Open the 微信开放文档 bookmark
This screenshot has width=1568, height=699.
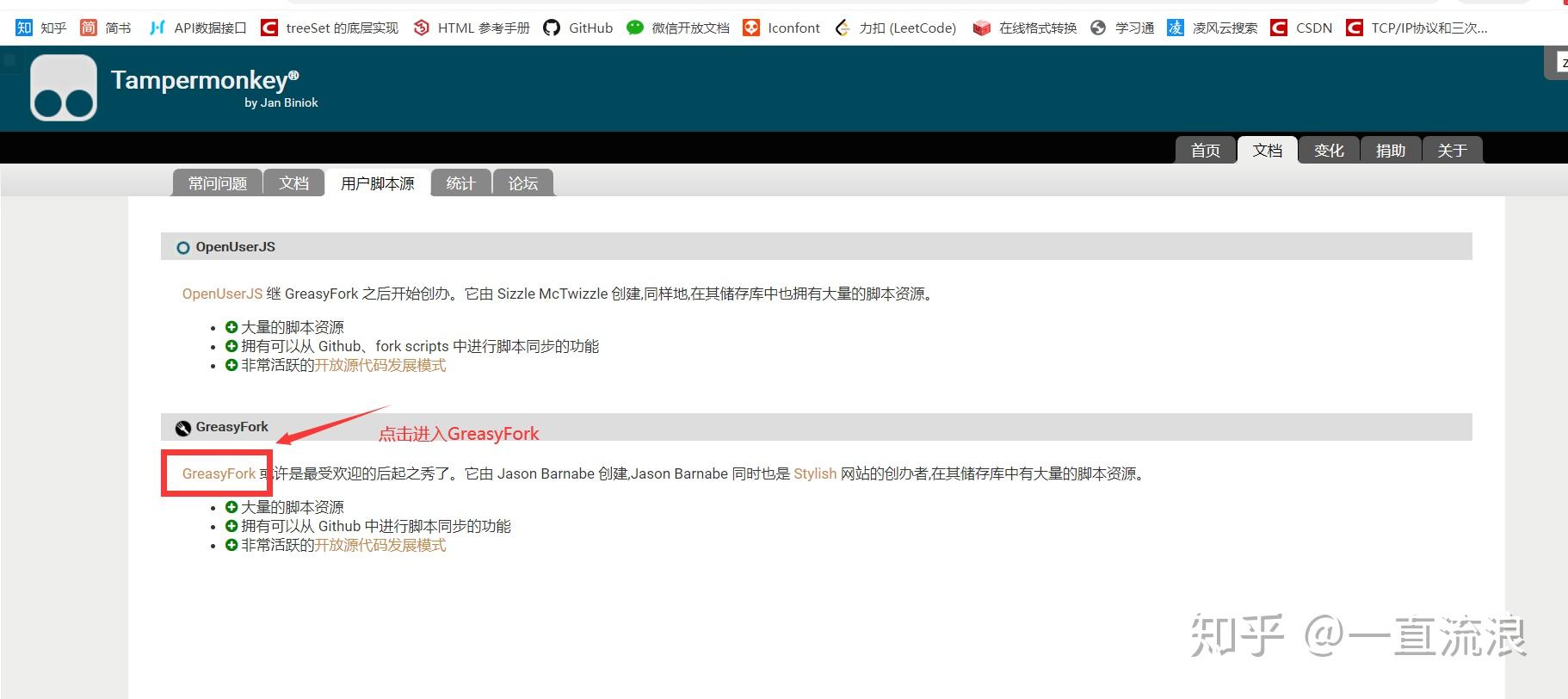pyautogui.click(x=678, y=28)
